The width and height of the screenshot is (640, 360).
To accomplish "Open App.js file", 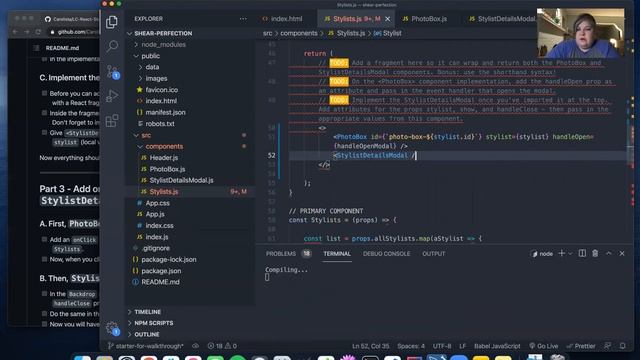I will click(155, 214).
